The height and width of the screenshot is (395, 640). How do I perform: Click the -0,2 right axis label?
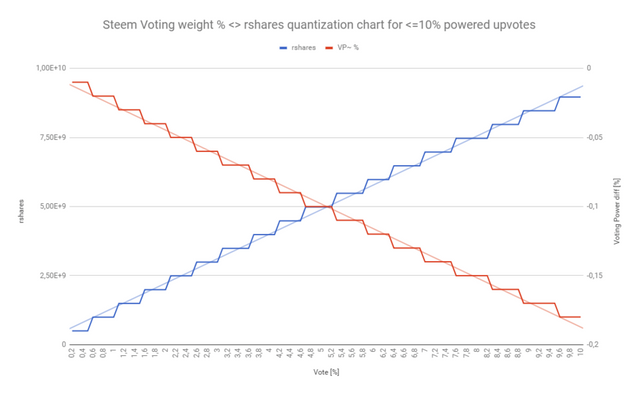tap(592, 344)
